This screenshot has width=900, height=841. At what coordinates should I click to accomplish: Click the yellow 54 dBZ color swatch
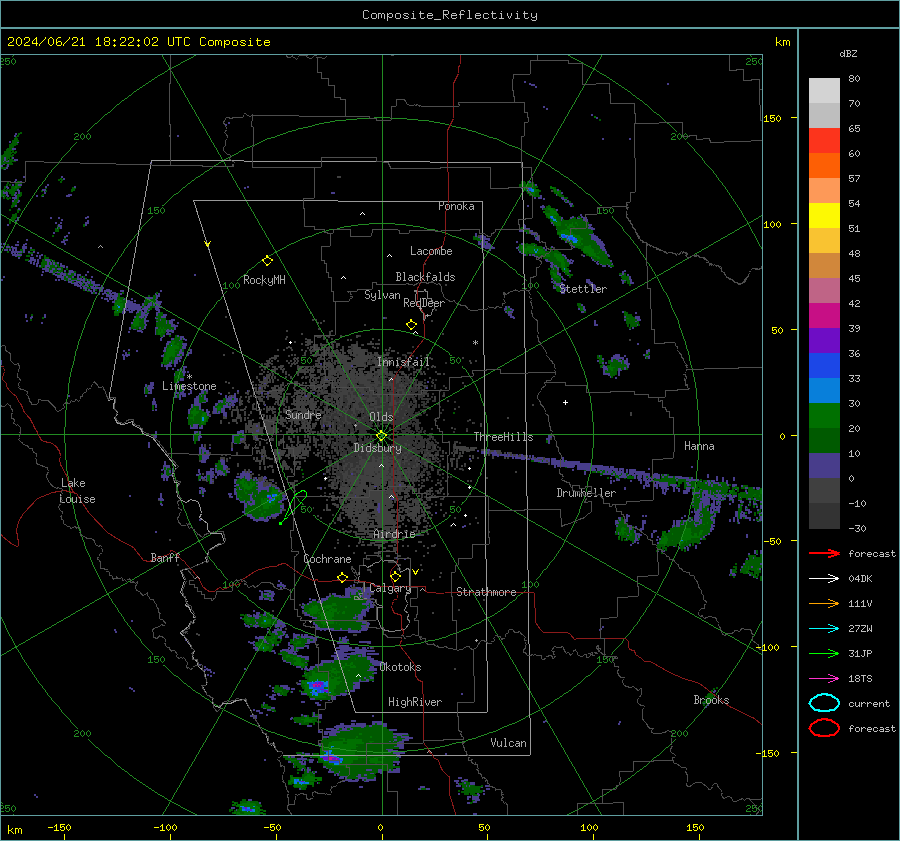(824, 215)
